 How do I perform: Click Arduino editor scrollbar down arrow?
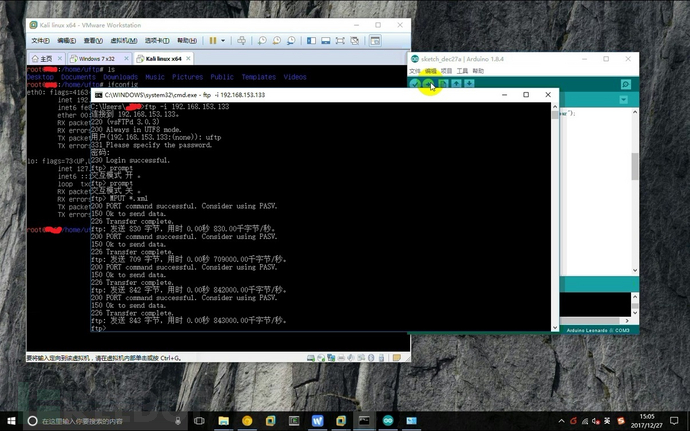pos(635,271)
